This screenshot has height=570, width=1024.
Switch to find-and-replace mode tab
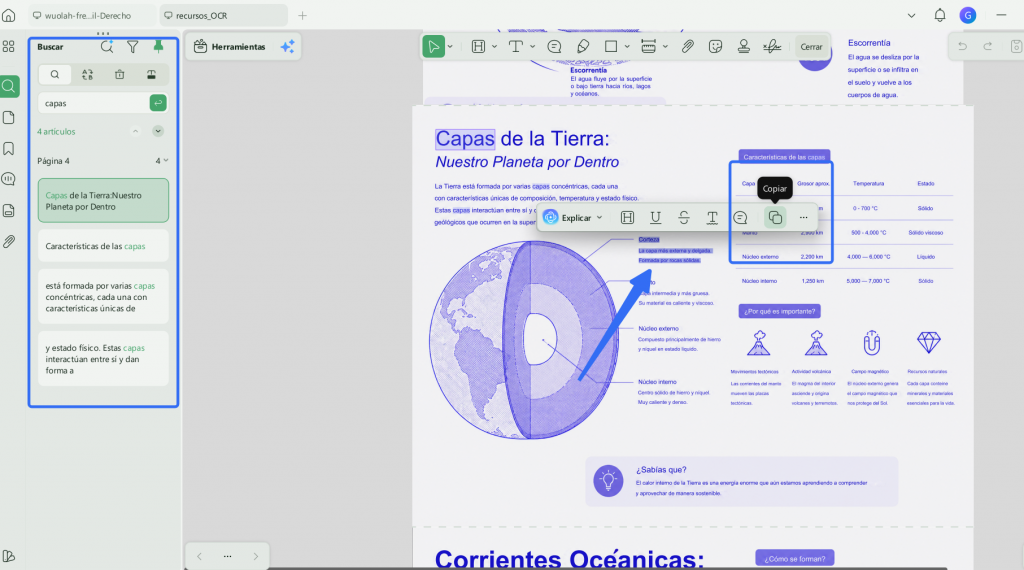88,74
